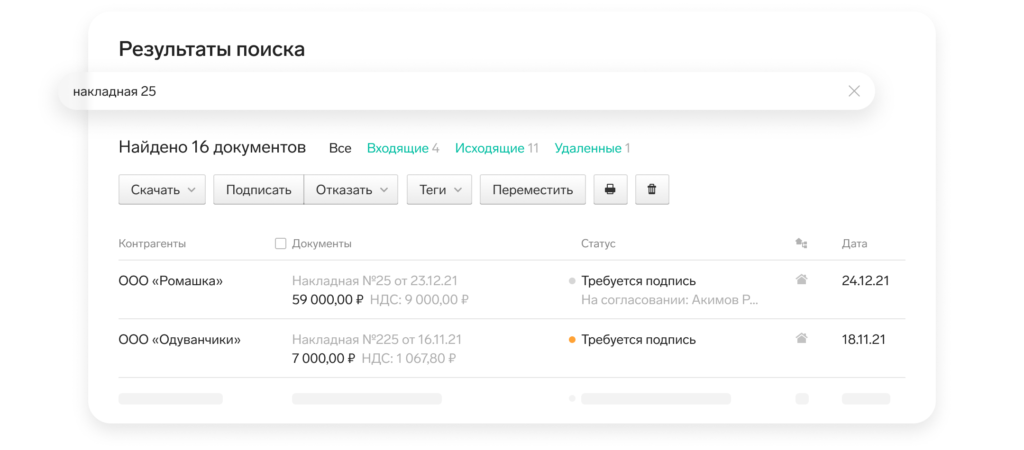Switch to the Входящие filter tab

402,148
